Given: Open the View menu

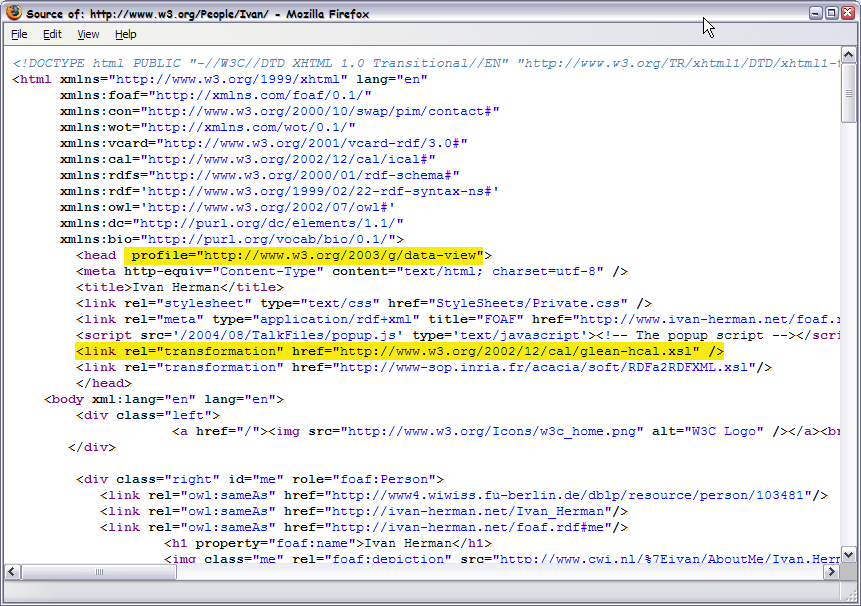Looking at the screenshot, I should (x=88, y=33).
